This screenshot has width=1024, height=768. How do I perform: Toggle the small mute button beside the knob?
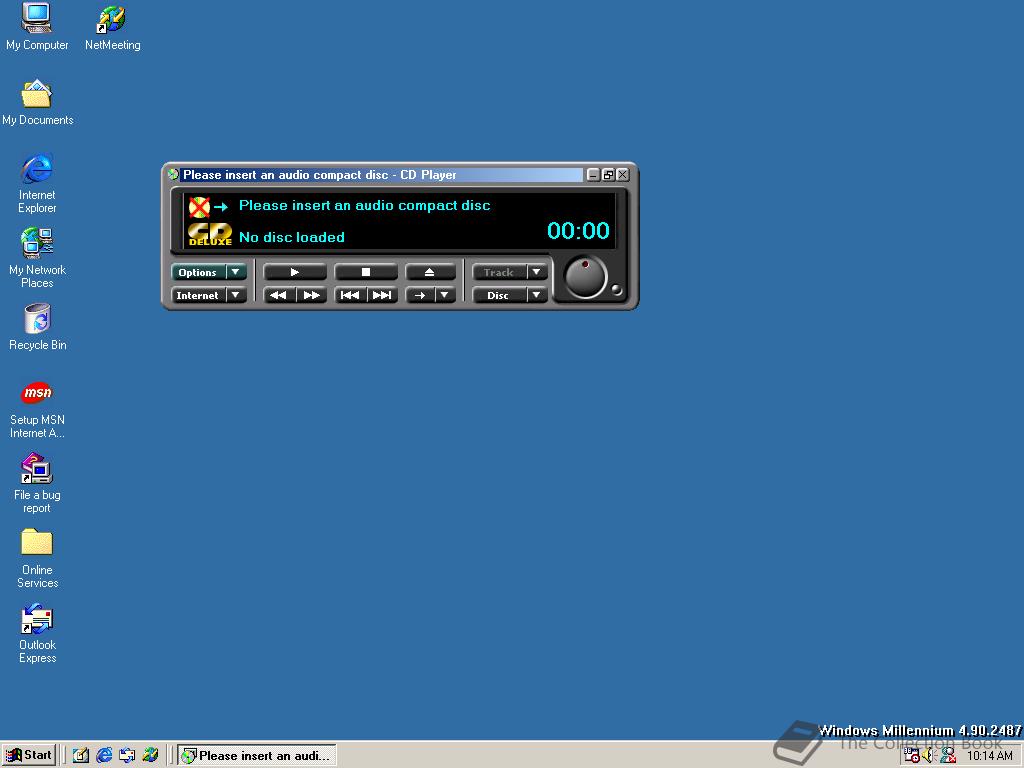[x=616, y=289]
